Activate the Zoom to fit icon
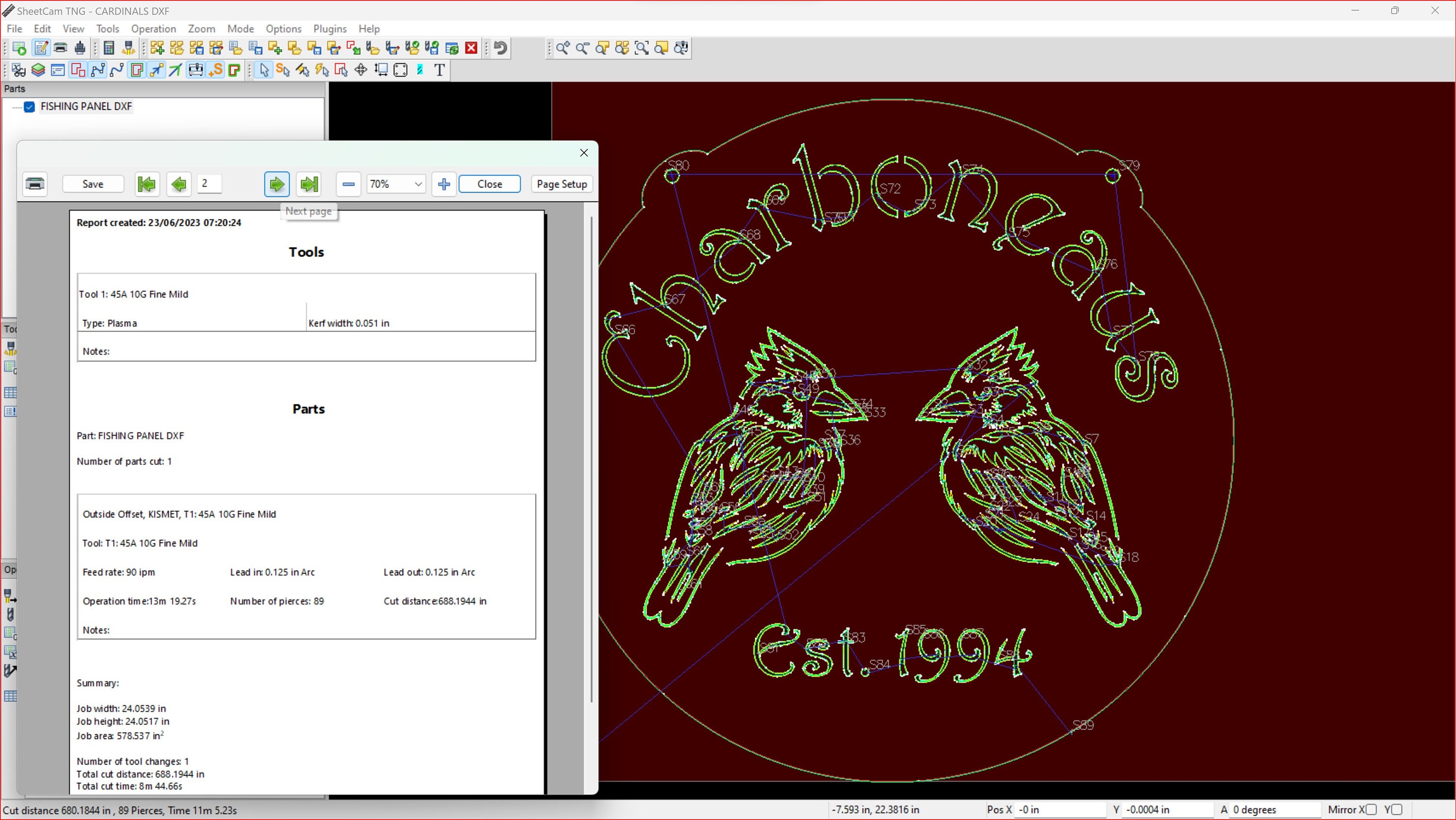1456x820 pixels. (x=642, y=48)
